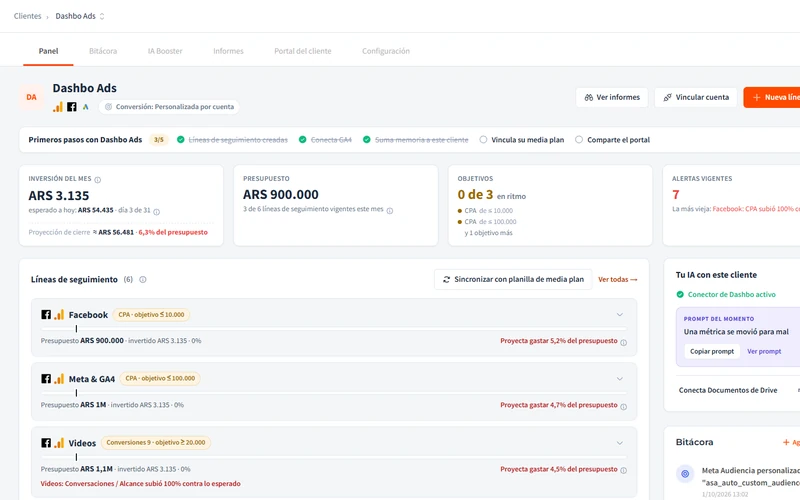This screenshot has width=800, height=500.
Task: Click info icon next to Proyecta gastar 4,7%
Action: 623,407
